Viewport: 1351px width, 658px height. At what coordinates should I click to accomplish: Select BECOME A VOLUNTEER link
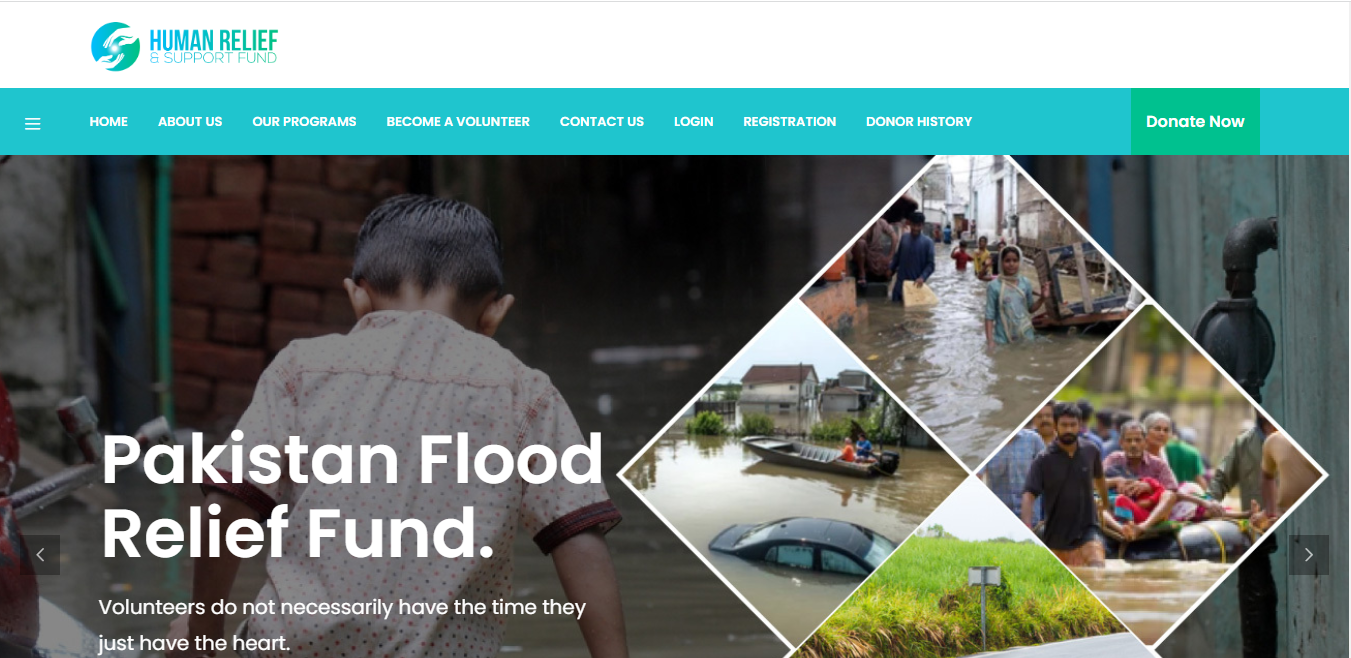(458, 122)
